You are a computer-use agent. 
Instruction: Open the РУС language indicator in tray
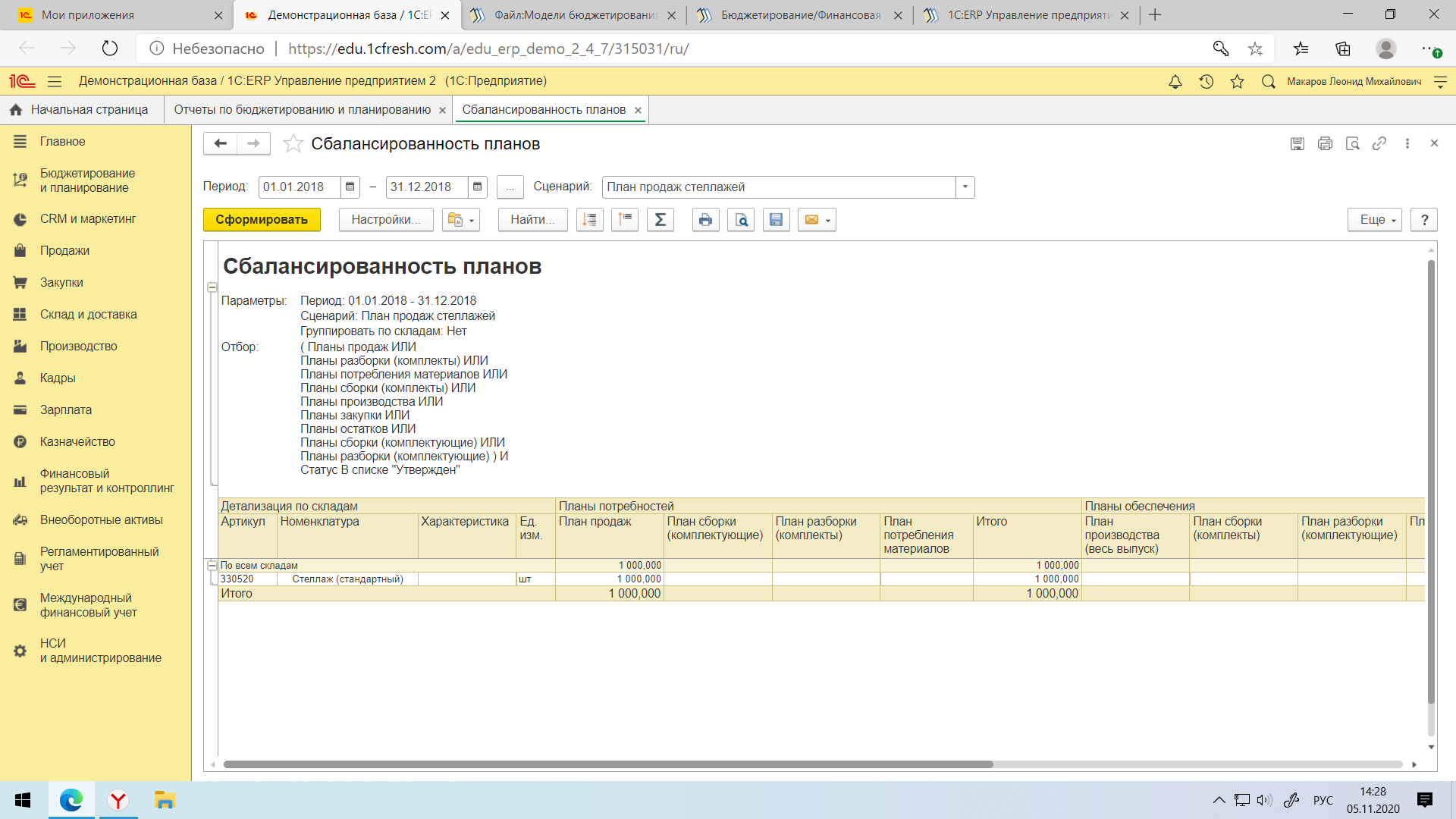tap(1323, 800)
